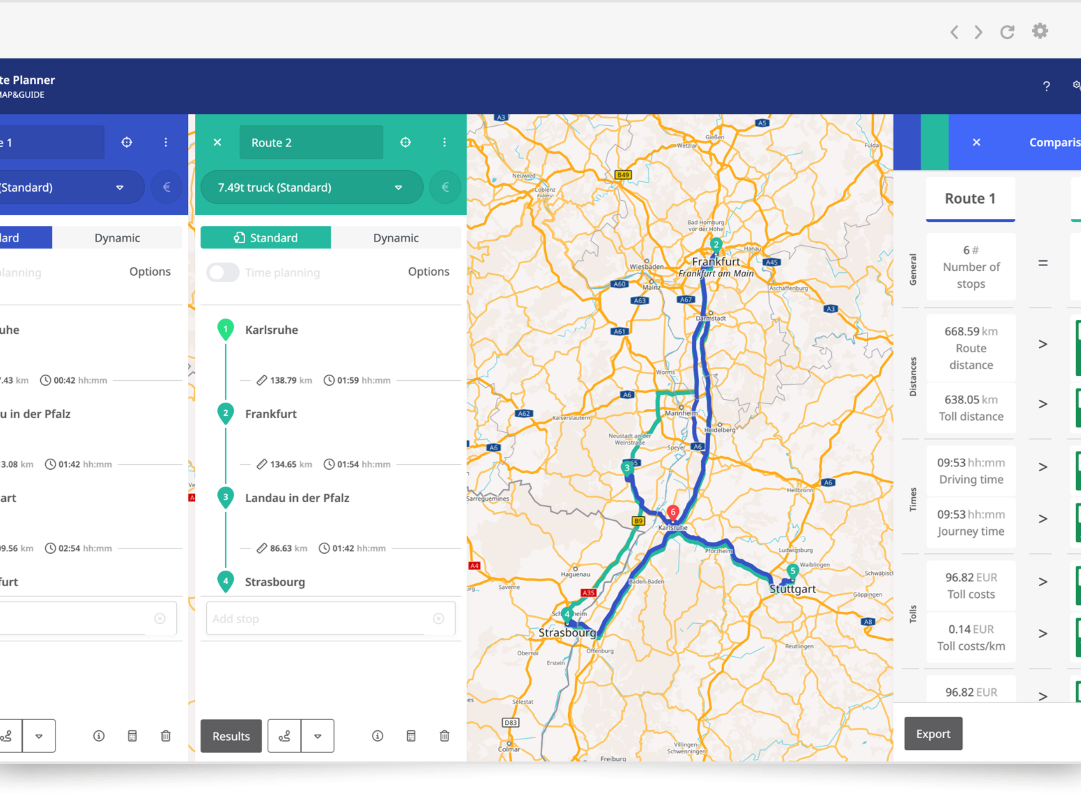Center map on Route 2 target icon
The height and width of the screenshot is (811, 1081).
tap(405, 142)
